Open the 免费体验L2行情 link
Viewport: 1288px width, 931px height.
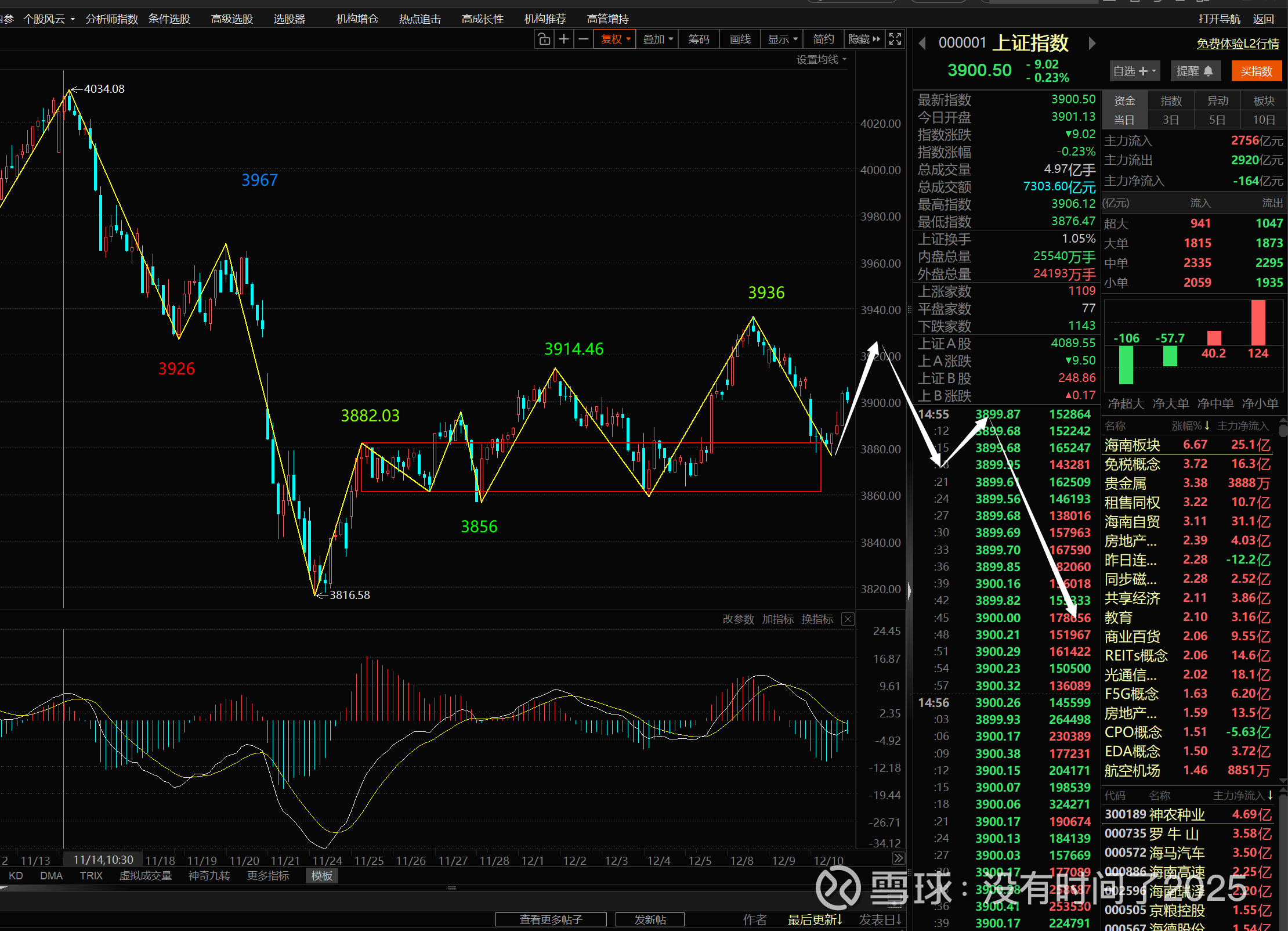1238,44
